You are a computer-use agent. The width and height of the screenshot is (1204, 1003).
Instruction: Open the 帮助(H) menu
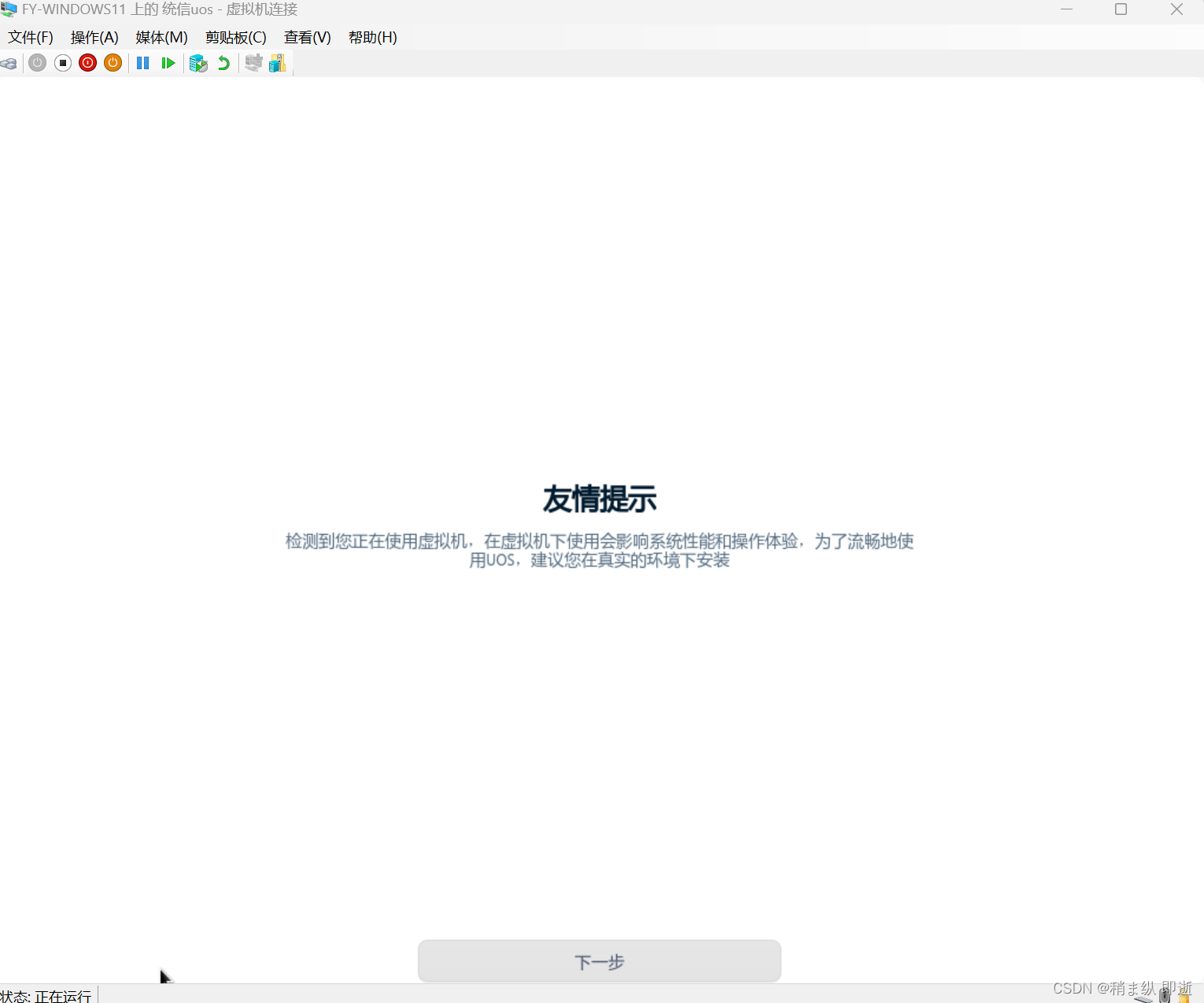(371, 37)
